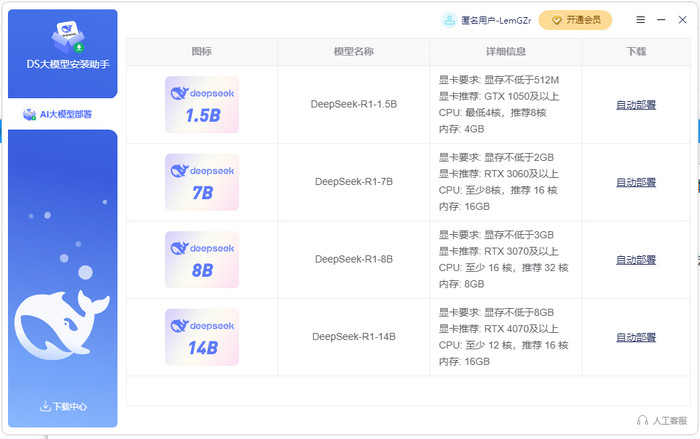Minimize the installer window

662,20
